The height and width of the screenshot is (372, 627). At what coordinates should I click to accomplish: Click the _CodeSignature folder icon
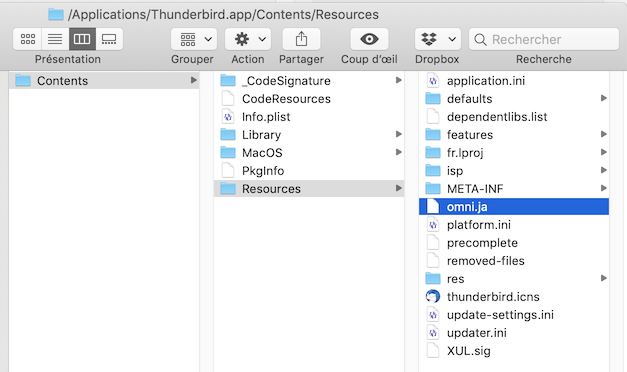click(x=228, y=80)
